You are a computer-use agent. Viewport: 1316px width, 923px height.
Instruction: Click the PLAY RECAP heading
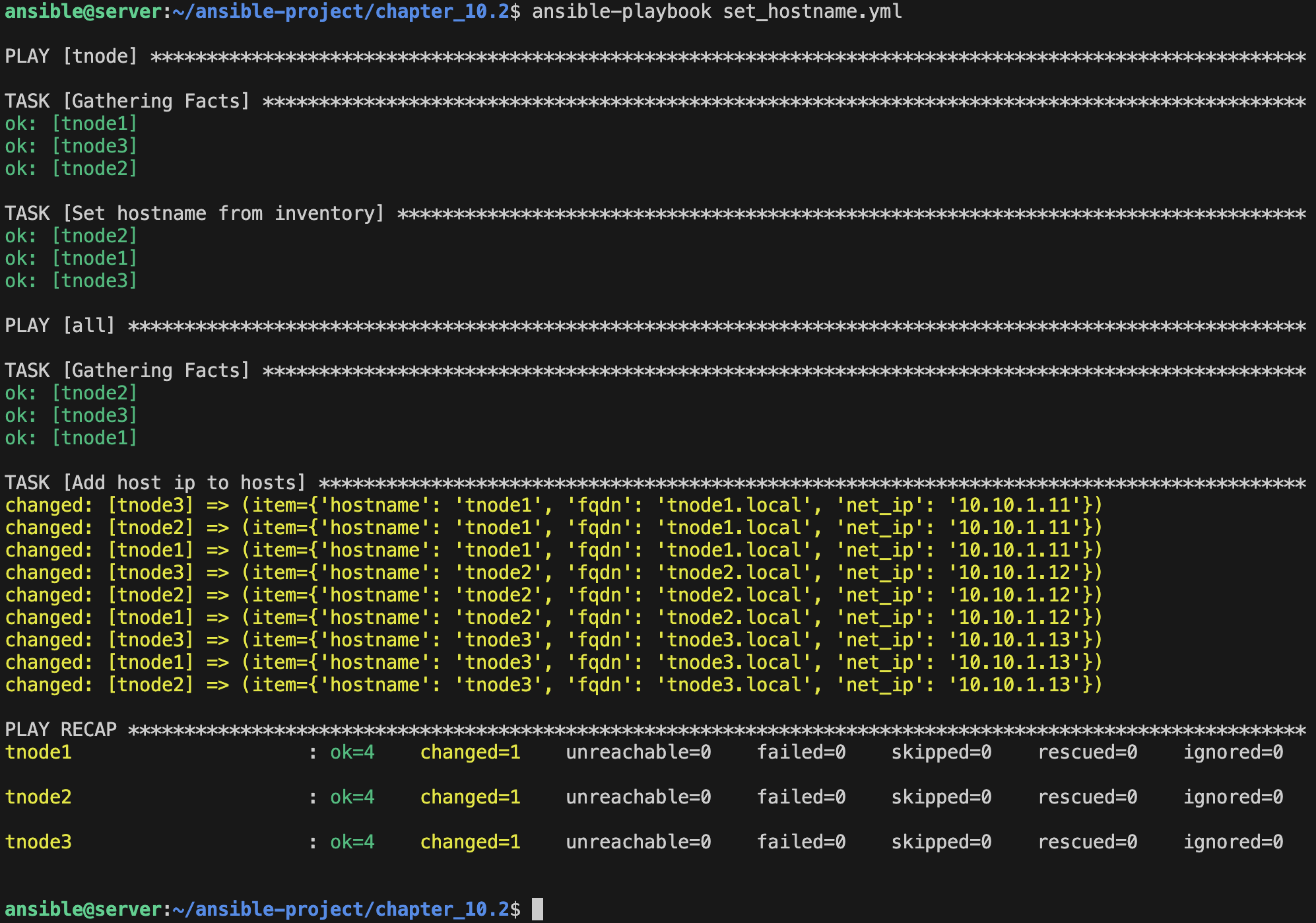61,730
